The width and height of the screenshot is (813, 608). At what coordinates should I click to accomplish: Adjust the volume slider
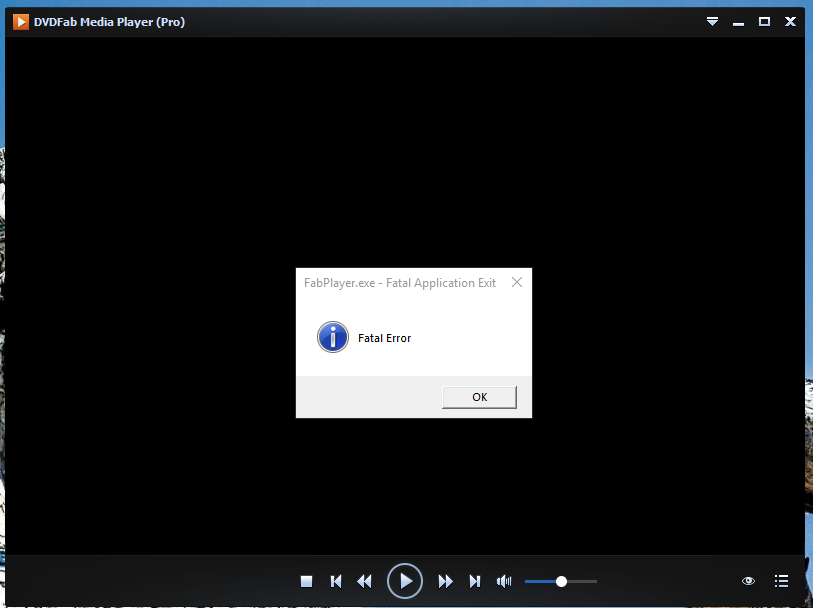[560, 581]
